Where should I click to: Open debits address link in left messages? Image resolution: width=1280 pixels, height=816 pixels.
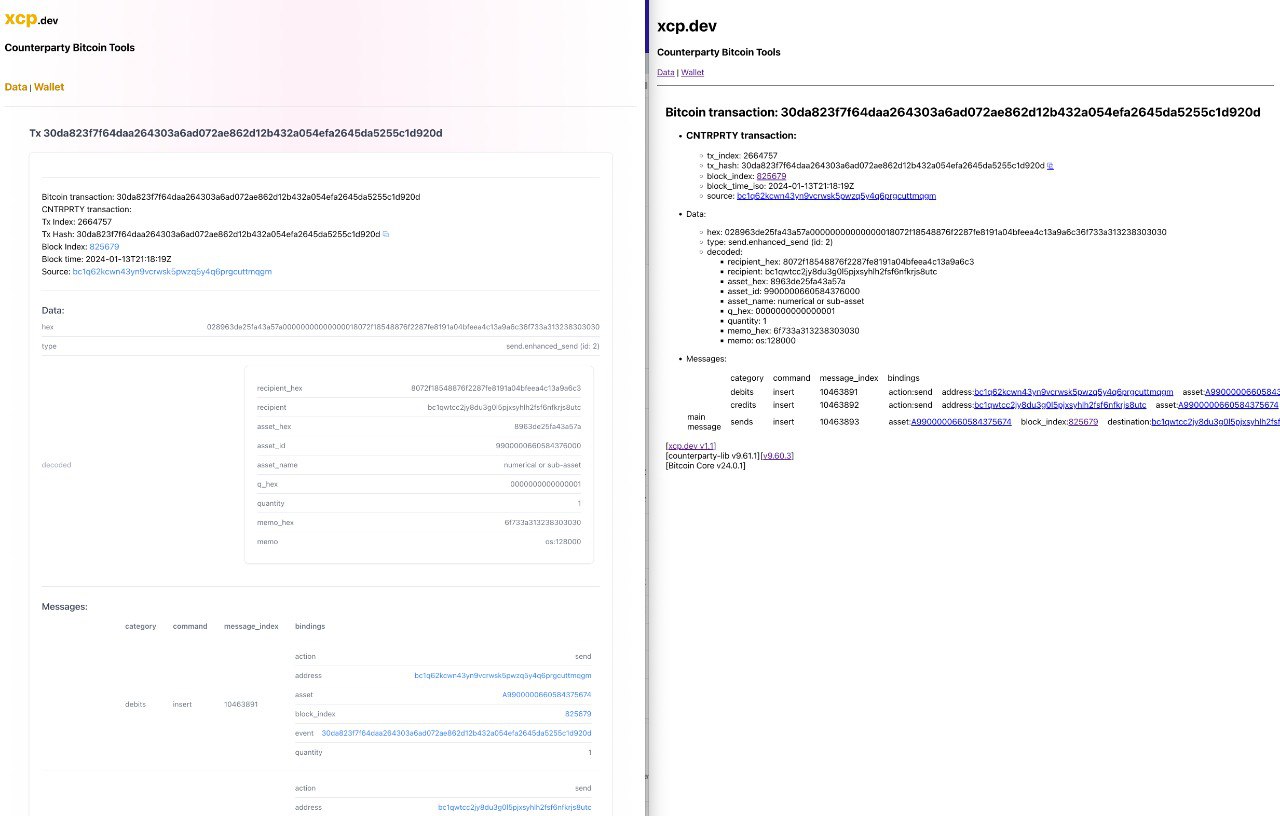502,676
